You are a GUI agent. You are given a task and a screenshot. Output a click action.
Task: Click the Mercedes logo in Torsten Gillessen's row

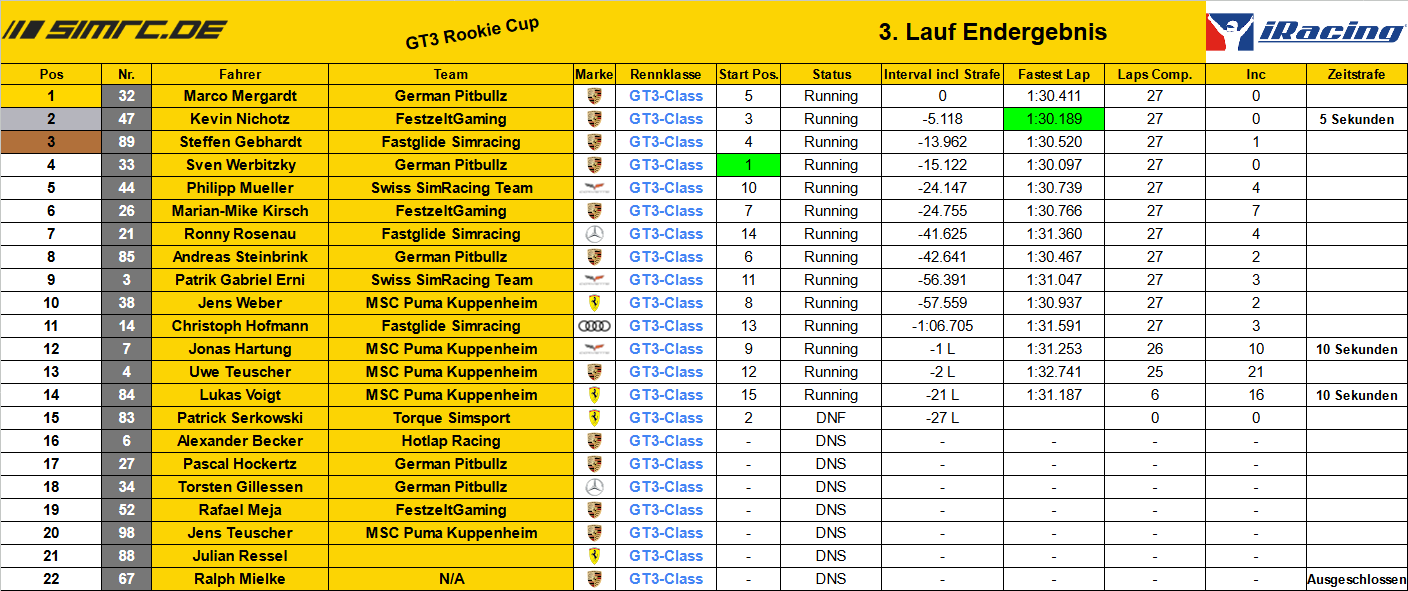point(594,487)
